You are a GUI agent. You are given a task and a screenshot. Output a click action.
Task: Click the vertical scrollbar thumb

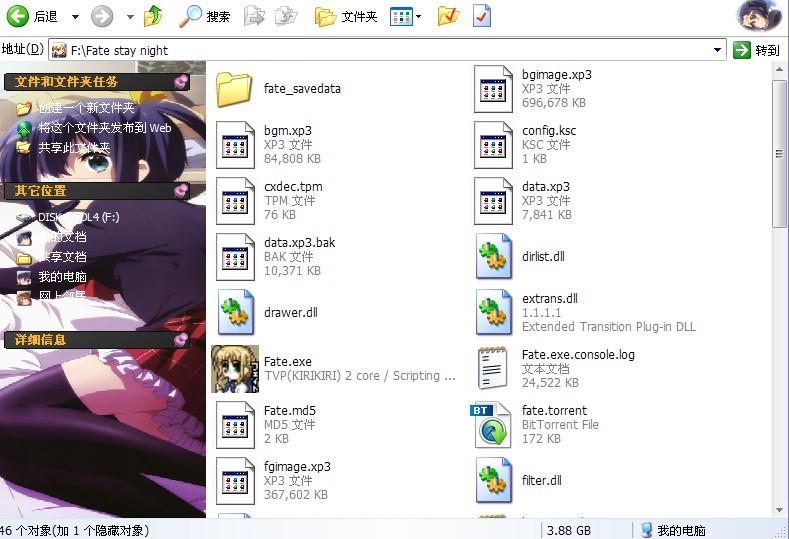coord(779,153)
